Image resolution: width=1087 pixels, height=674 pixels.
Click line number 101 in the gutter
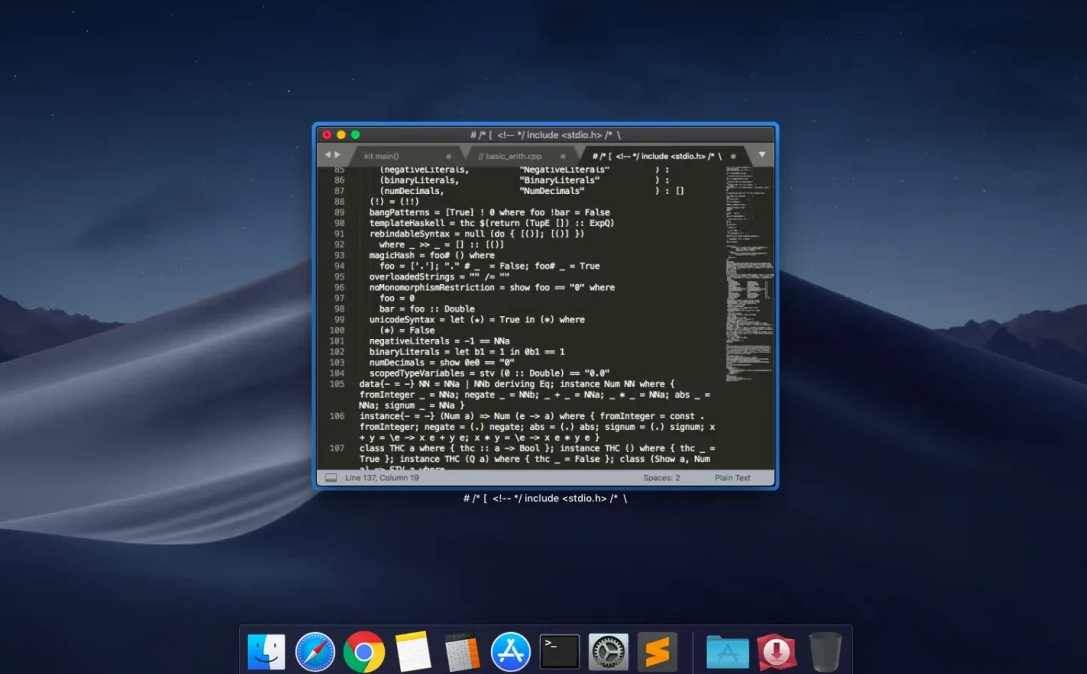point(337,341)
